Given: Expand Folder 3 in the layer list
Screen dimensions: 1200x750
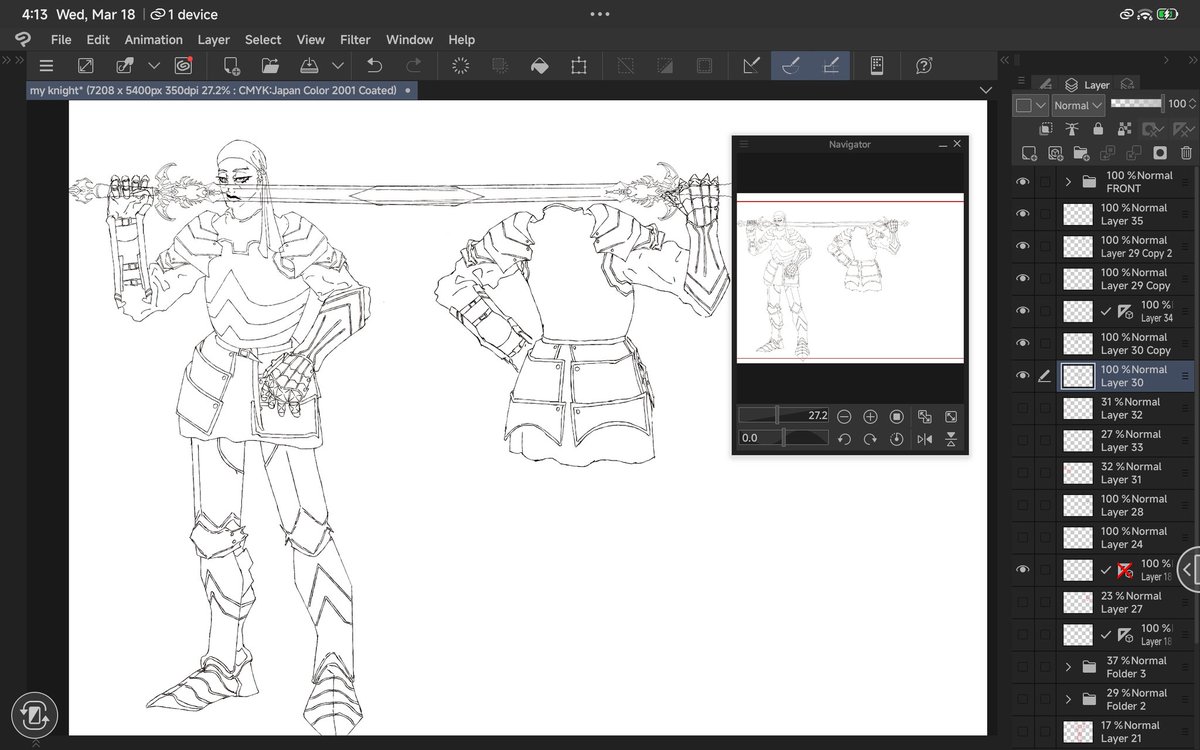Looking at the screenshot, I should coord(1068,667).
